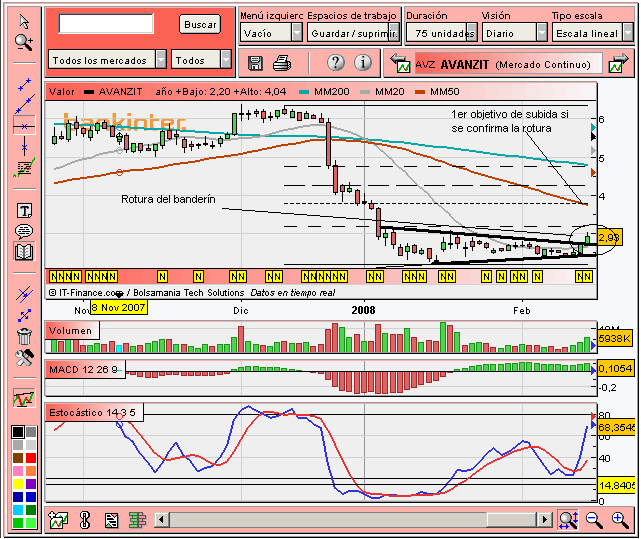Screen dimensions: 641x539
Task: Select the text T annotation tool
Action: click(24, 211)
